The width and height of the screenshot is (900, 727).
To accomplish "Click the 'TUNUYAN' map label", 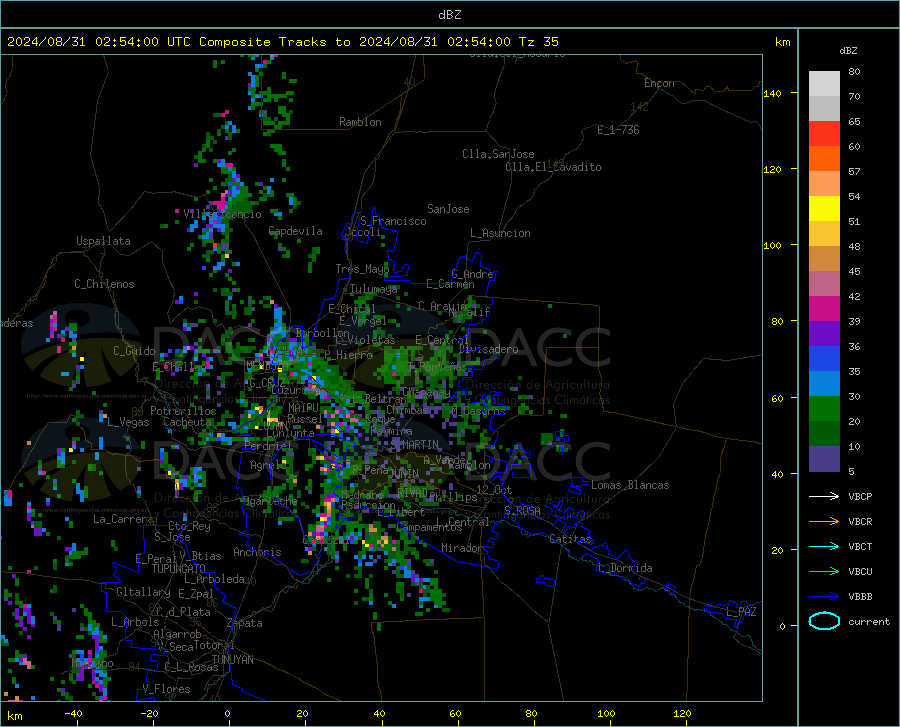I will (x=232, y=660).
